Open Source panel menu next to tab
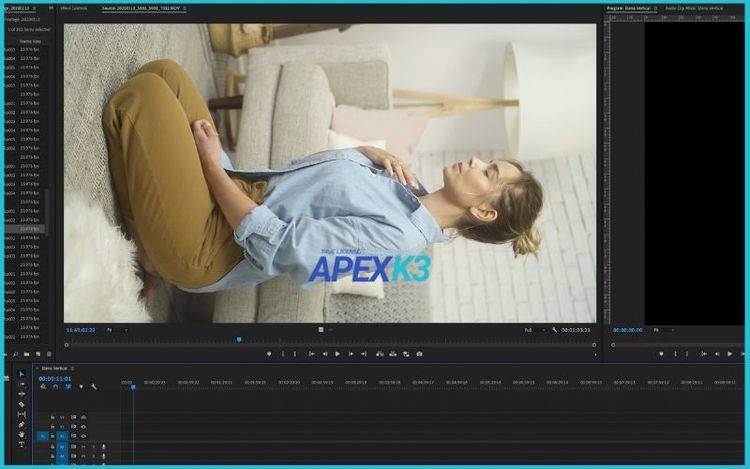The height and width of the screenshot is (469, 750). (x=185, y=9)
